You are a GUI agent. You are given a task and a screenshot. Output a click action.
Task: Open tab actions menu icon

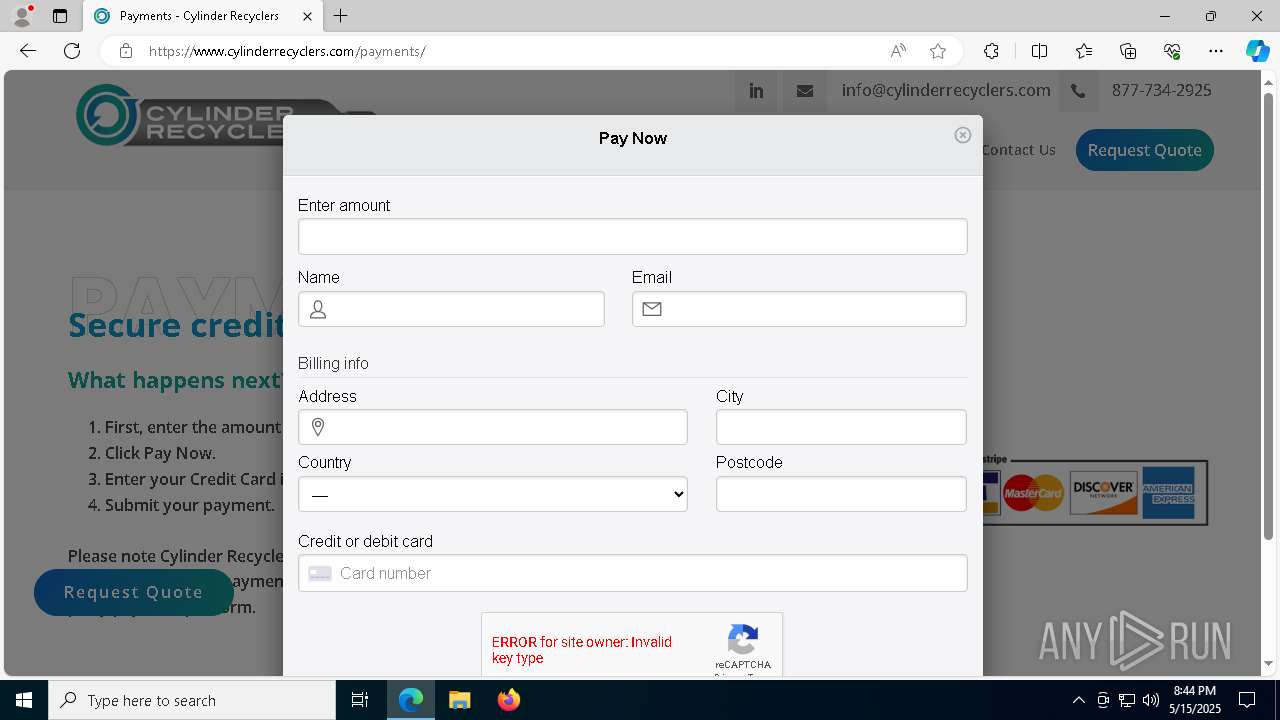(x=60, y=16)
